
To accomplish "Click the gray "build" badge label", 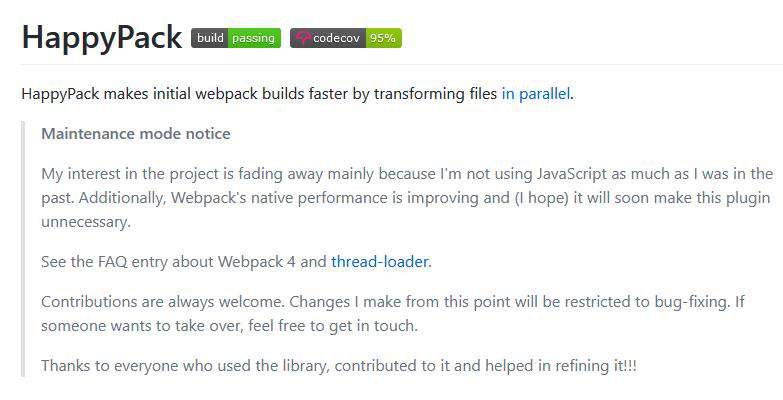I will 210,38.
